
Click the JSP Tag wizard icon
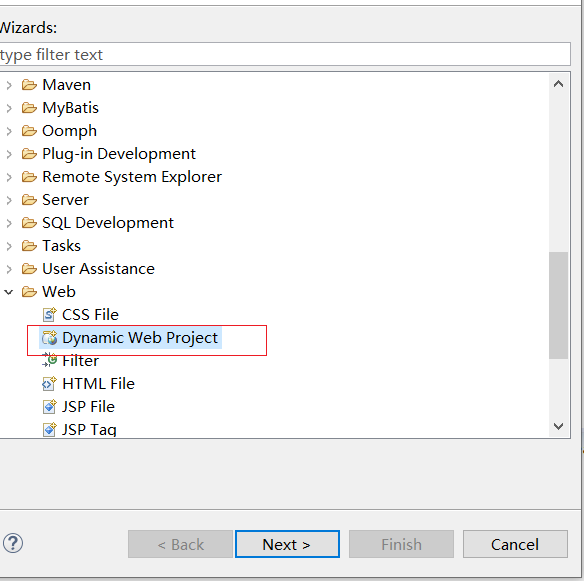click(50, 429)
